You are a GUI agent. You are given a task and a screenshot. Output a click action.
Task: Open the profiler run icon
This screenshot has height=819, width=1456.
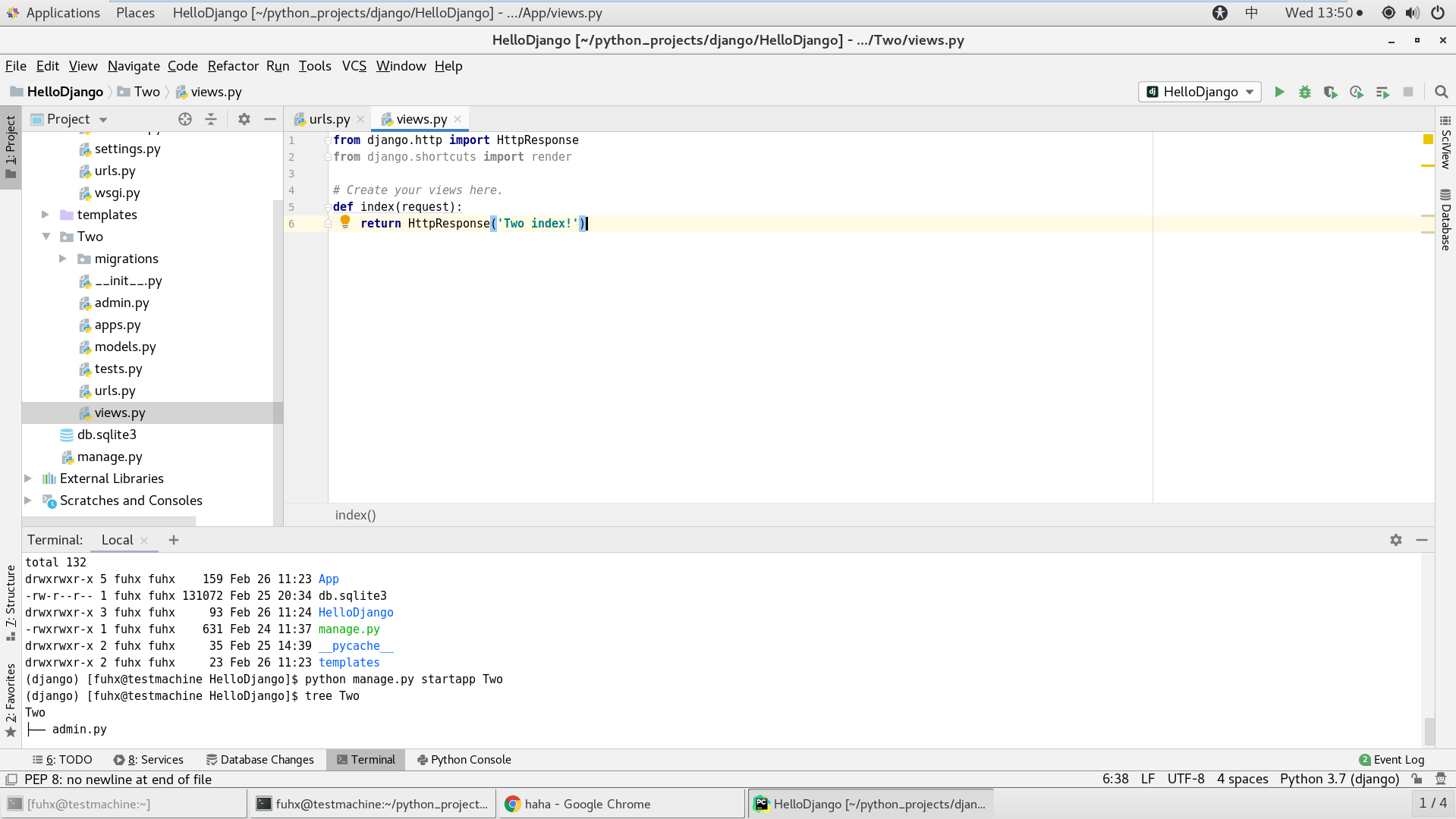pyautogui.click(x=1357, y=92)
